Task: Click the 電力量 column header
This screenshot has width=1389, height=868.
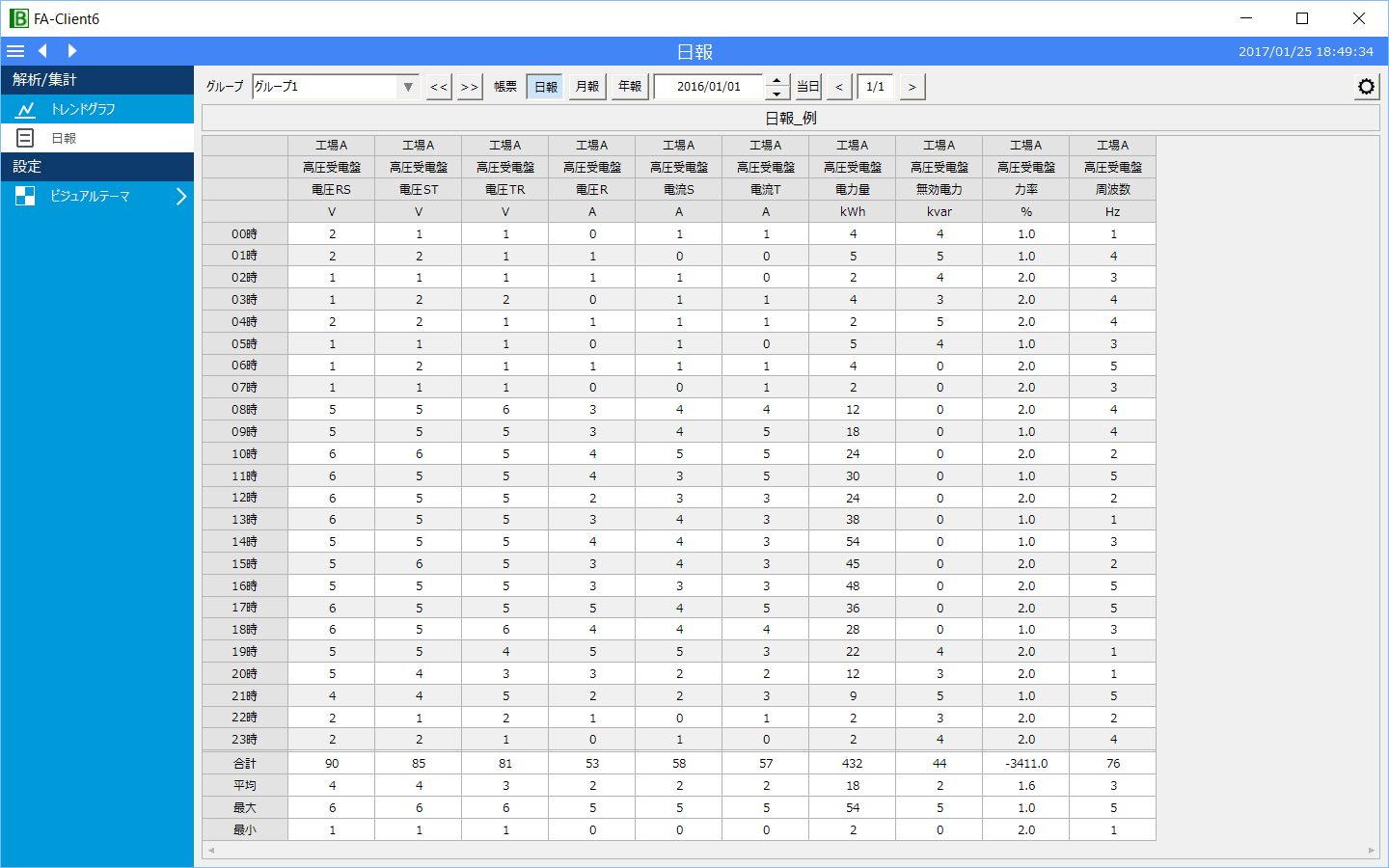Action: 853,190
